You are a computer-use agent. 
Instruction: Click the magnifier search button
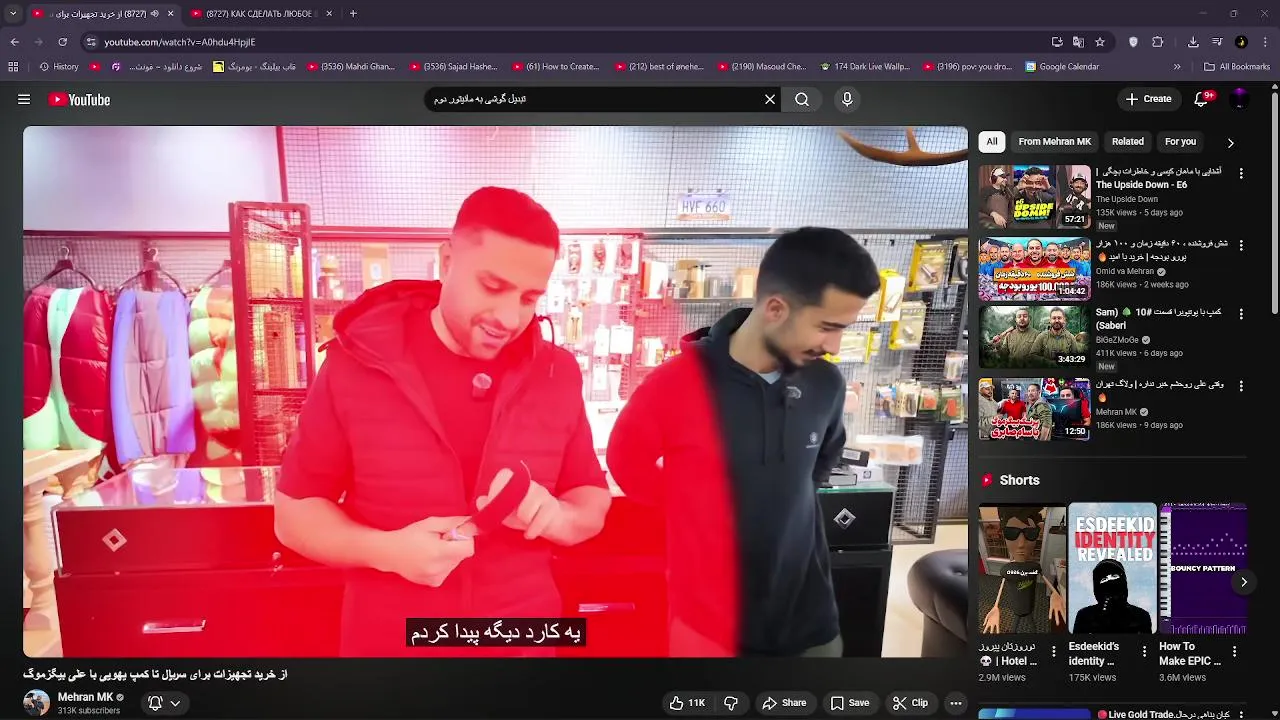802,99
